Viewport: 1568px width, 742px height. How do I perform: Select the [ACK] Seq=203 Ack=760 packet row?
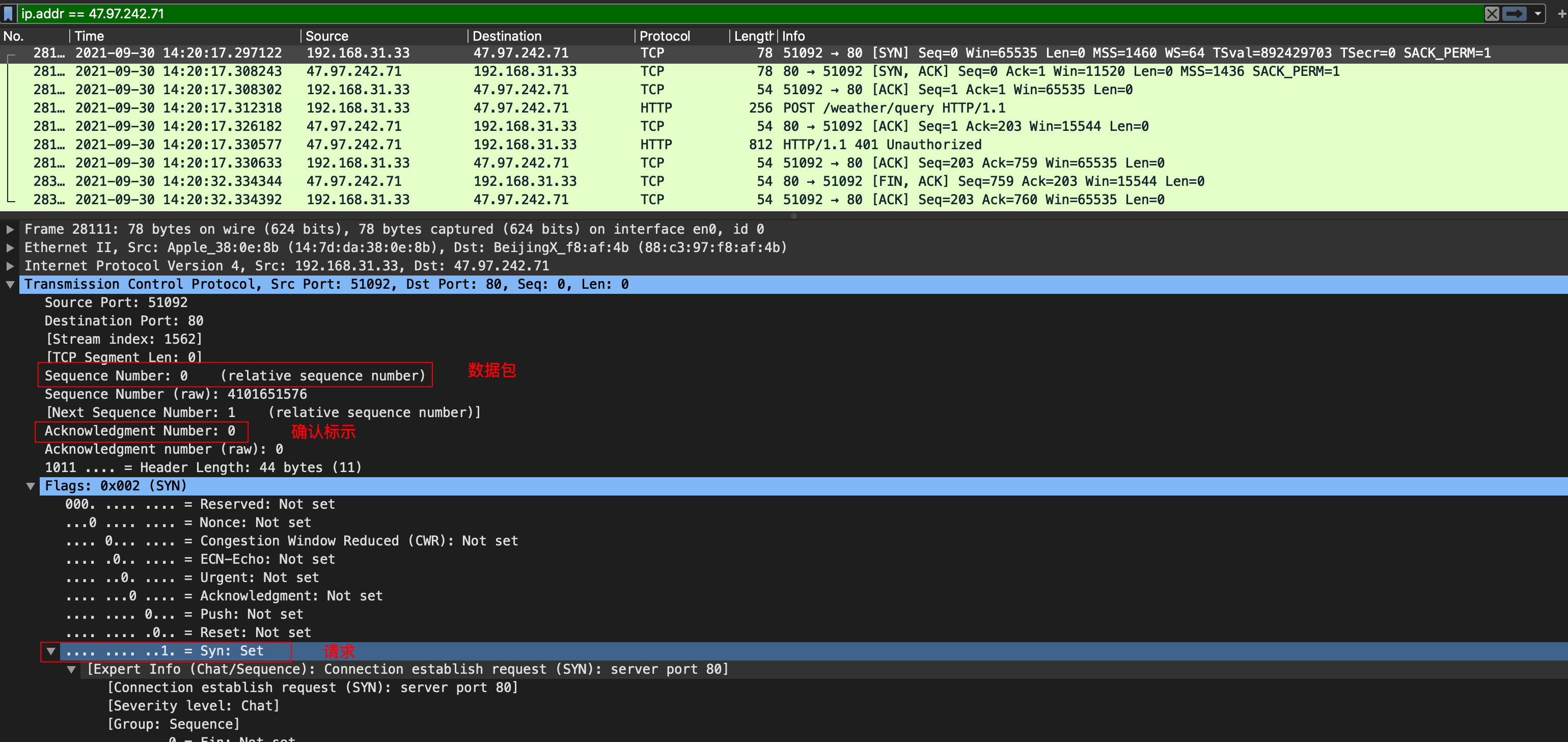coord(784,199)
